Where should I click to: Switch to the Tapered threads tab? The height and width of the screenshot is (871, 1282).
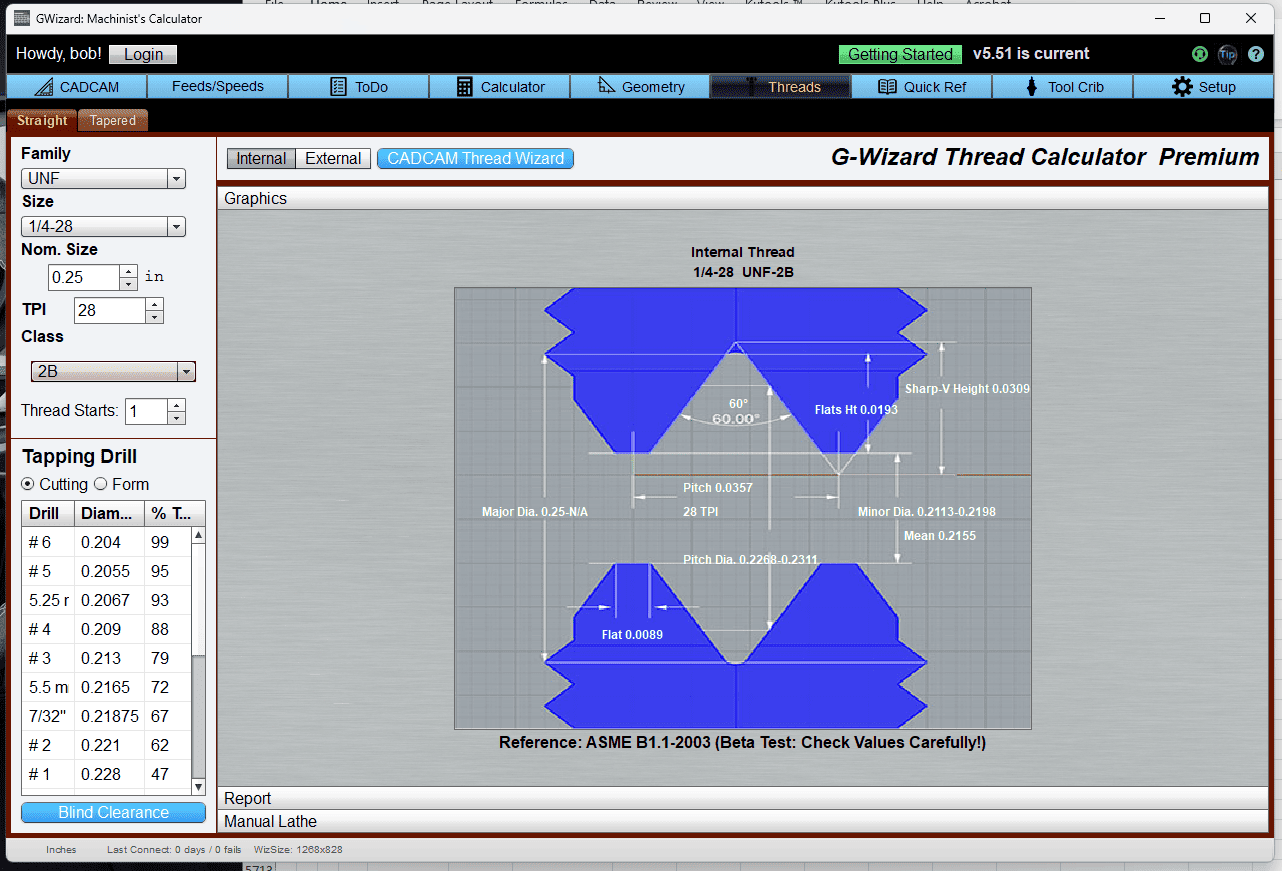coord(112,120)
